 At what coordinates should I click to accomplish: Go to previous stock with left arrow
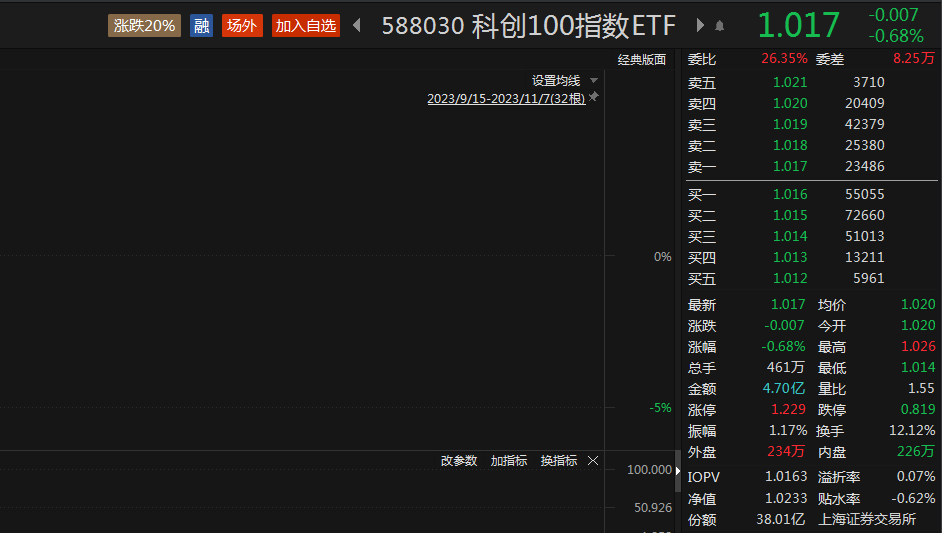pos(357,25)
